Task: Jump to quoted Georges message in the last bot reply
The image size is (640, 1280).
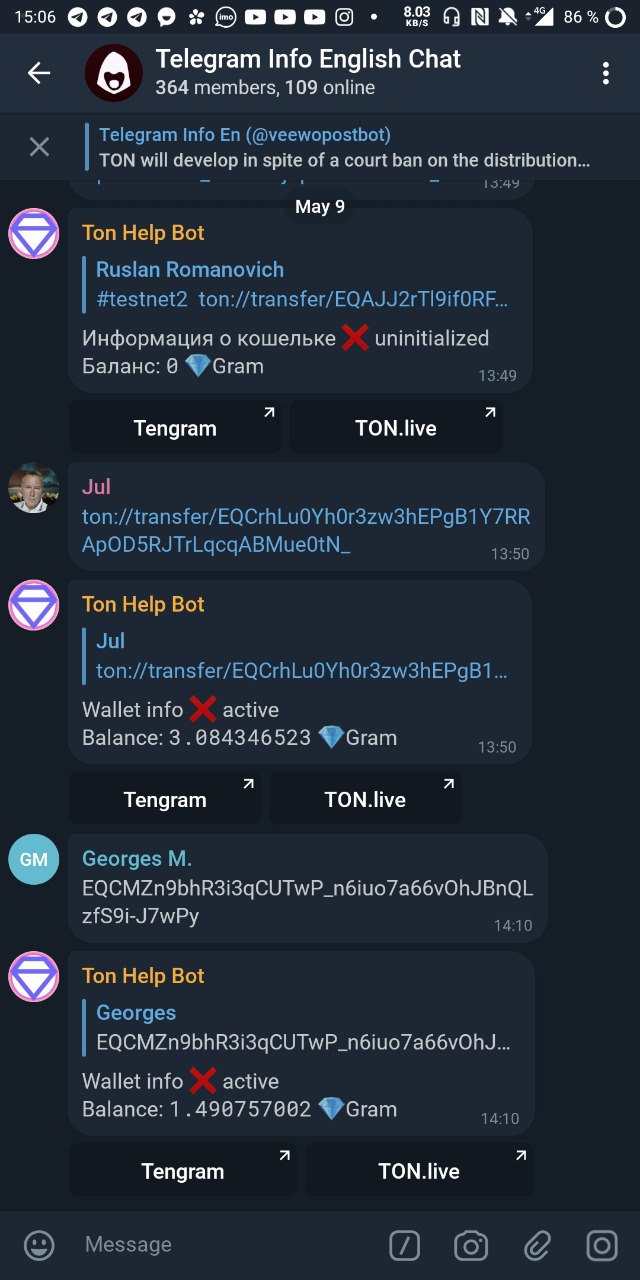Action: (x=300, y=1028)
